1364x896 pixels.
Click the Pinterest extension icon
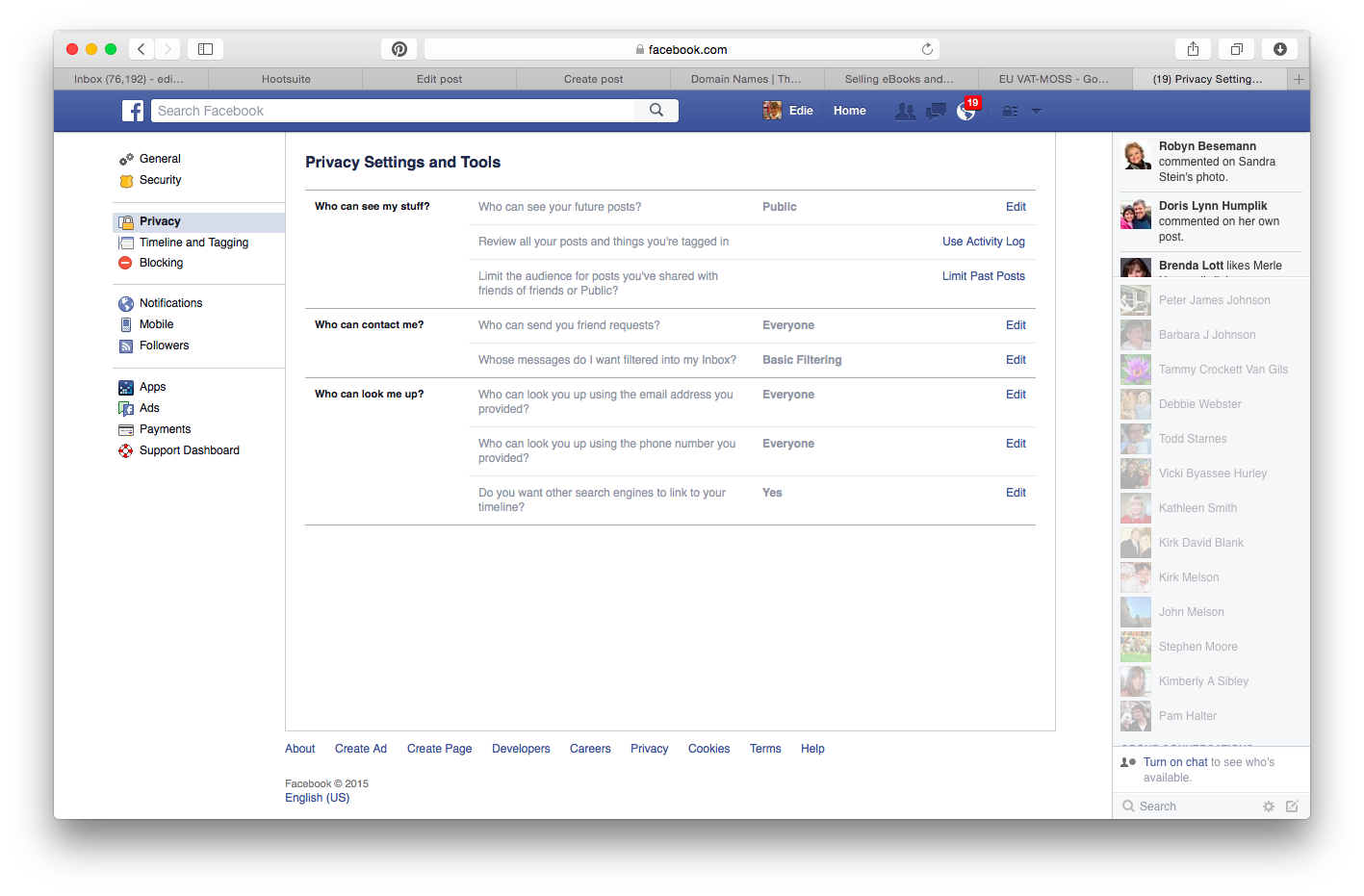pos(399,49)
